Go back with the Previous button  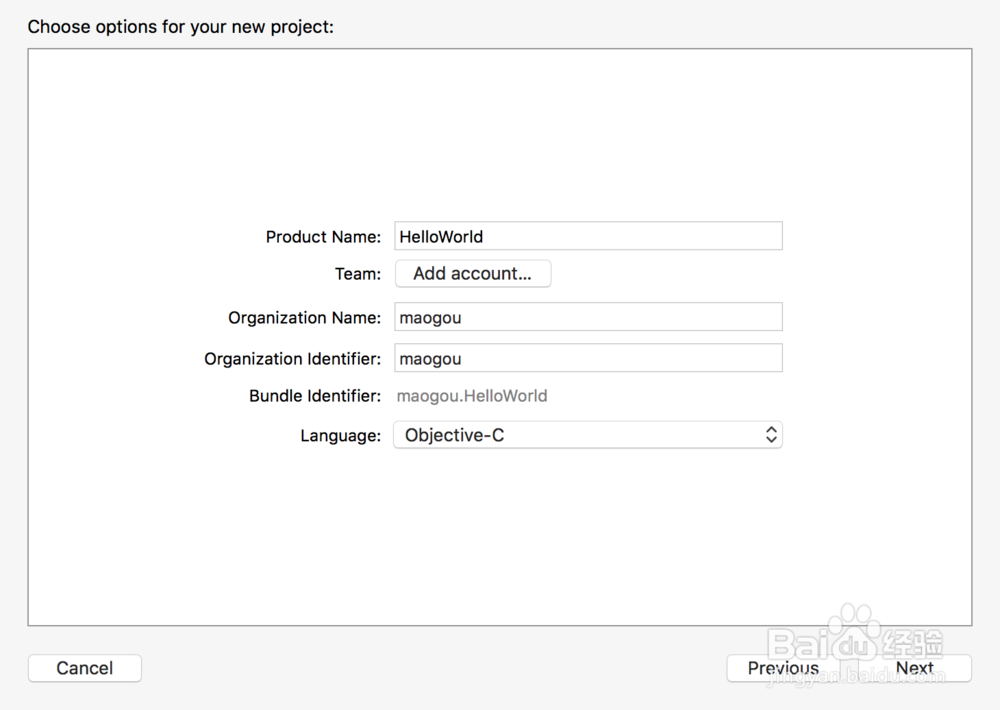[x=783, y=668]
